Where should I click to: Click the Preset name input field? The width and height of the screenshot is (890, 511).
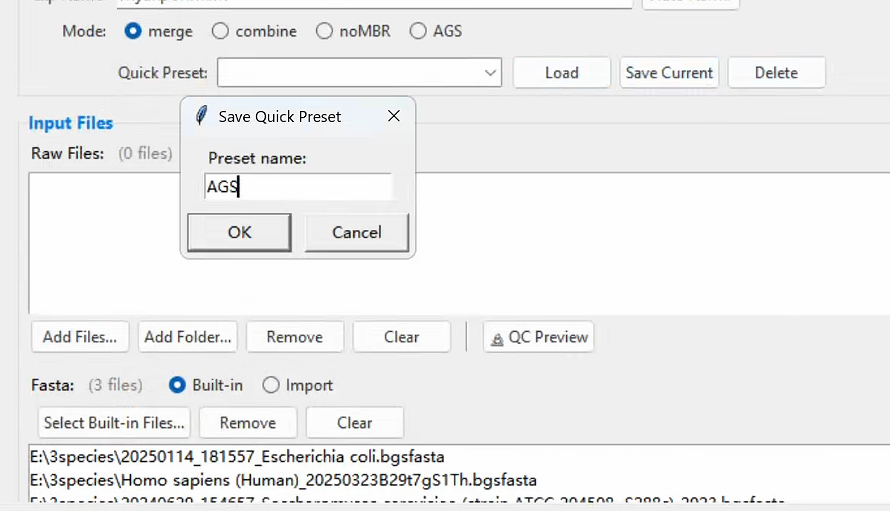tap(298, 186)
